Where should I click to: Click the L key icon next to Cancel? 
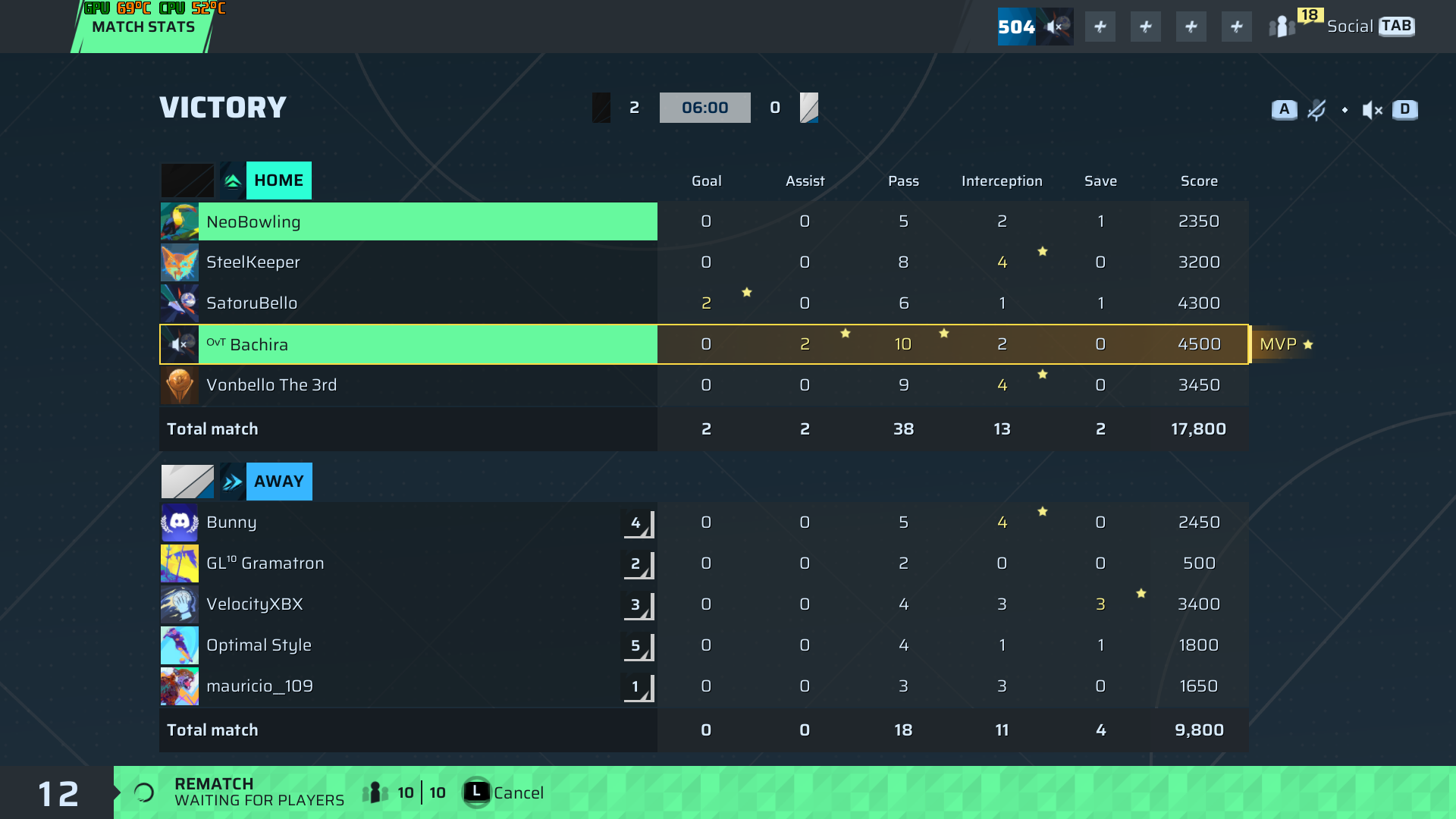click(476, 792)
